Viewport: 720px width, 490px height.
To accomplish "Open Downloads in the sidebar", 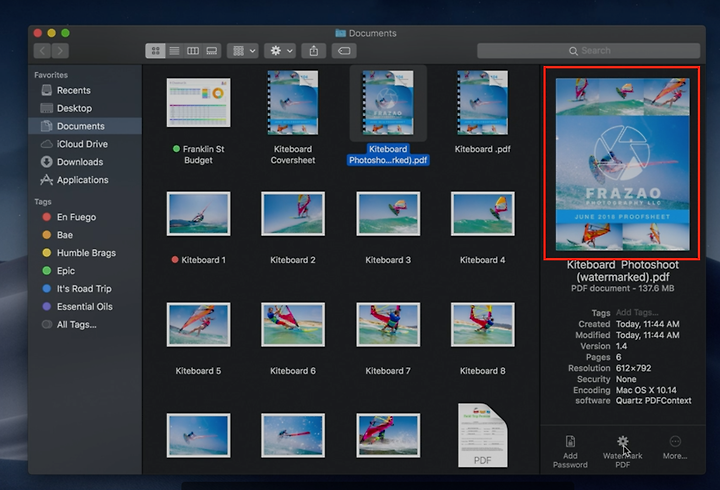I will (85, 162).
